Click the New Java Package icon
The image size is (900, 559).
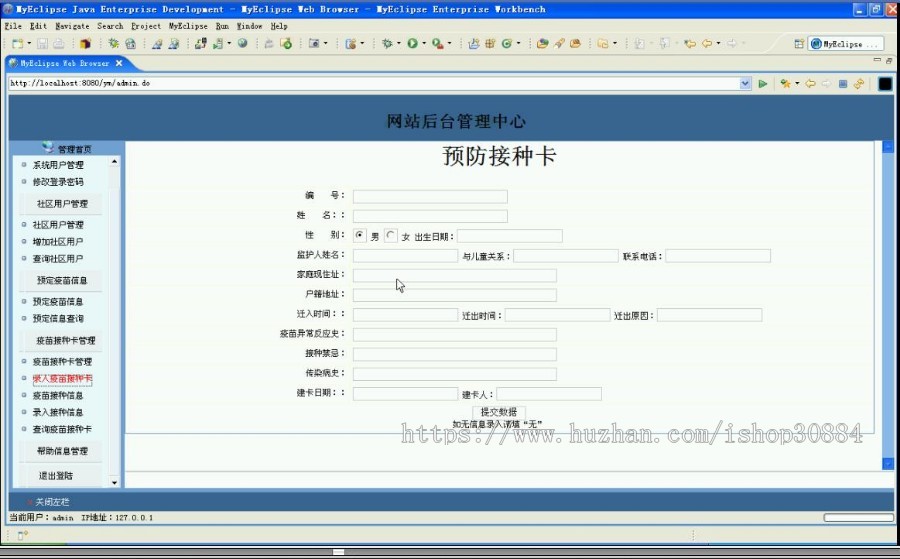(490, 43)
